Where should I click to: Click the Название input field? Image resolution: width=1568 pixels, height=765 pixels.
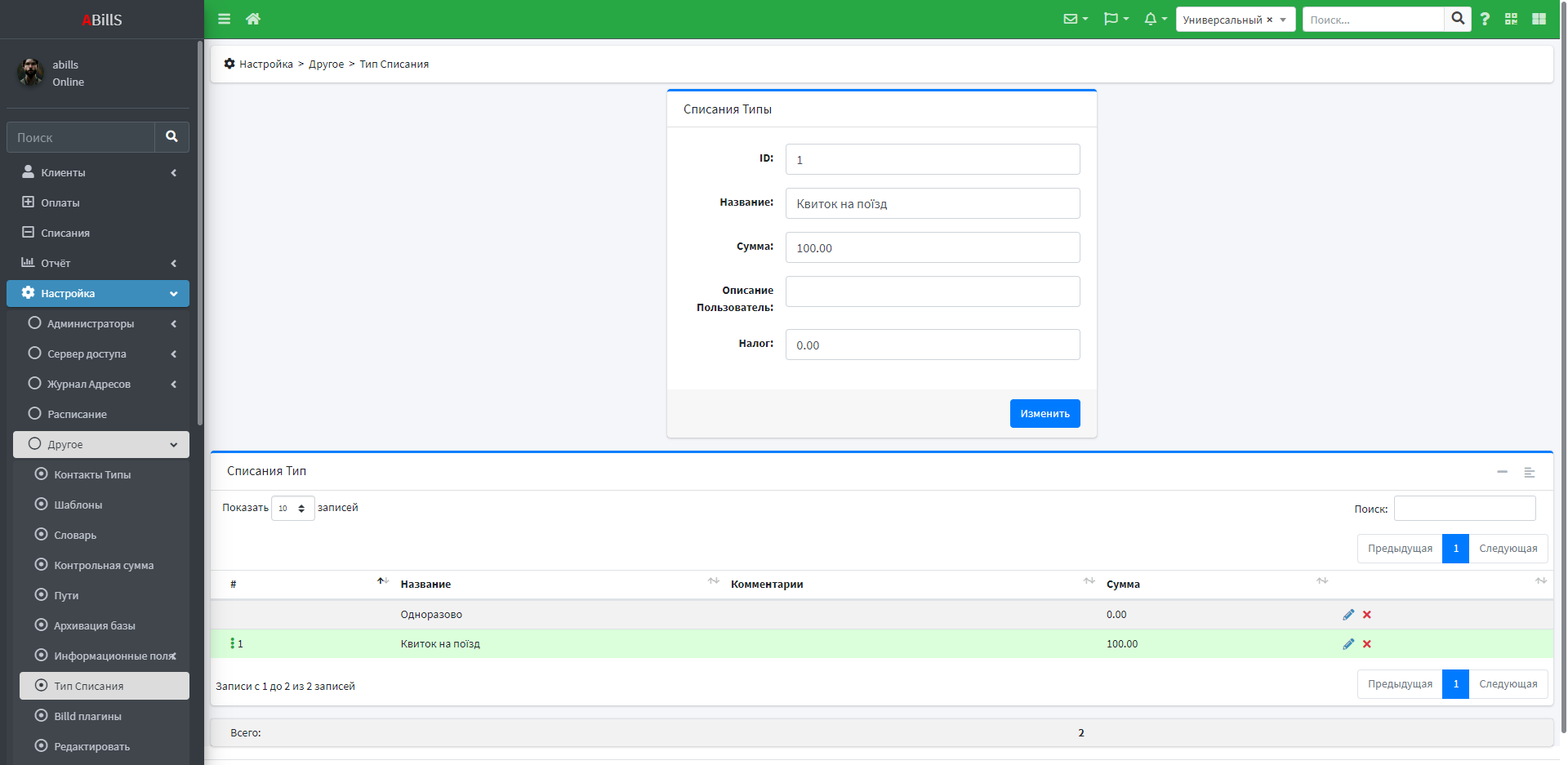pyautogui.click(x=932, y=203)
